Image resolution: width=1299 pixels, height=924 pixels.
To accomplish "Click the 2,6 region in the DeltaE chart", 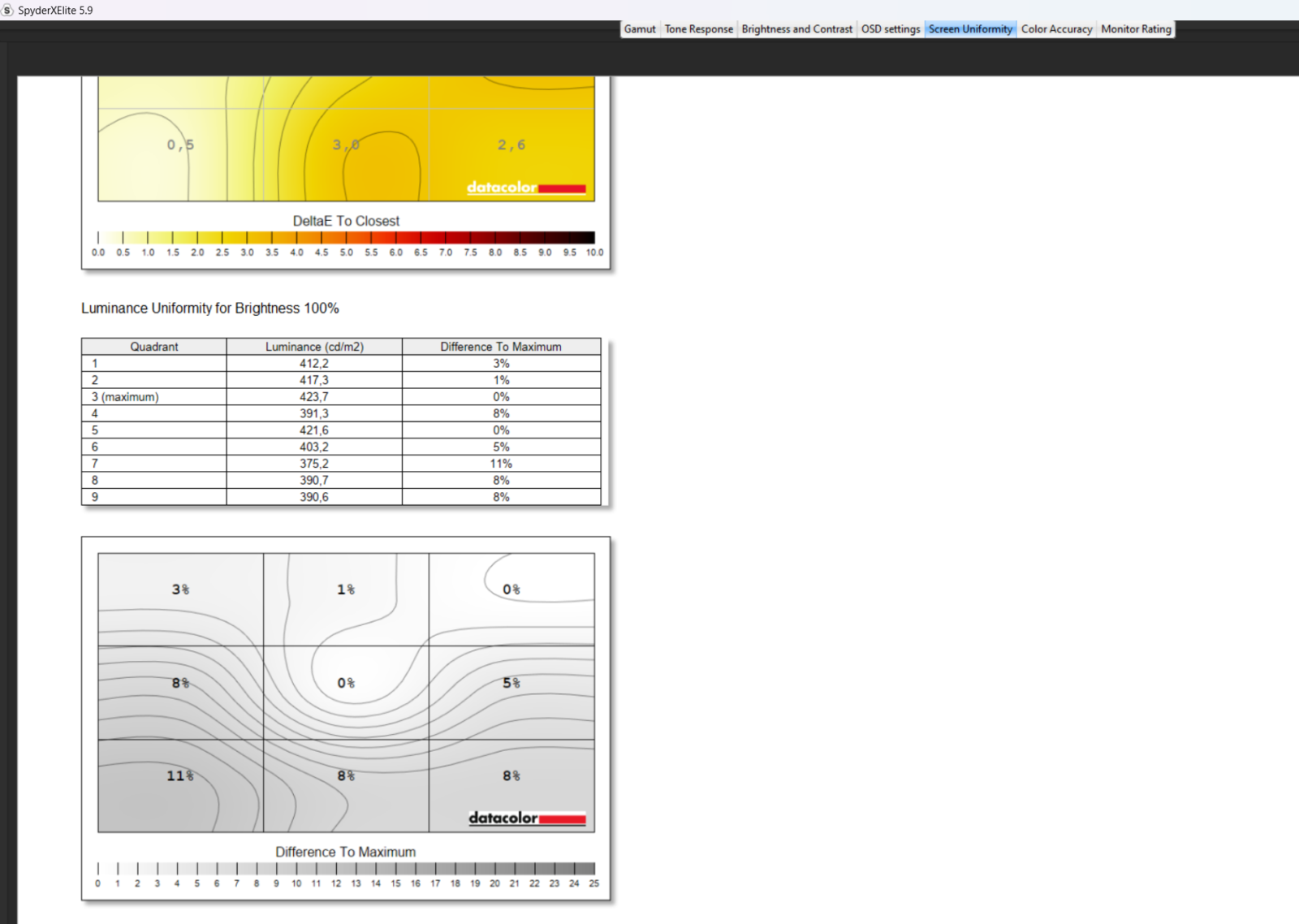I will [x=511, y=145].
